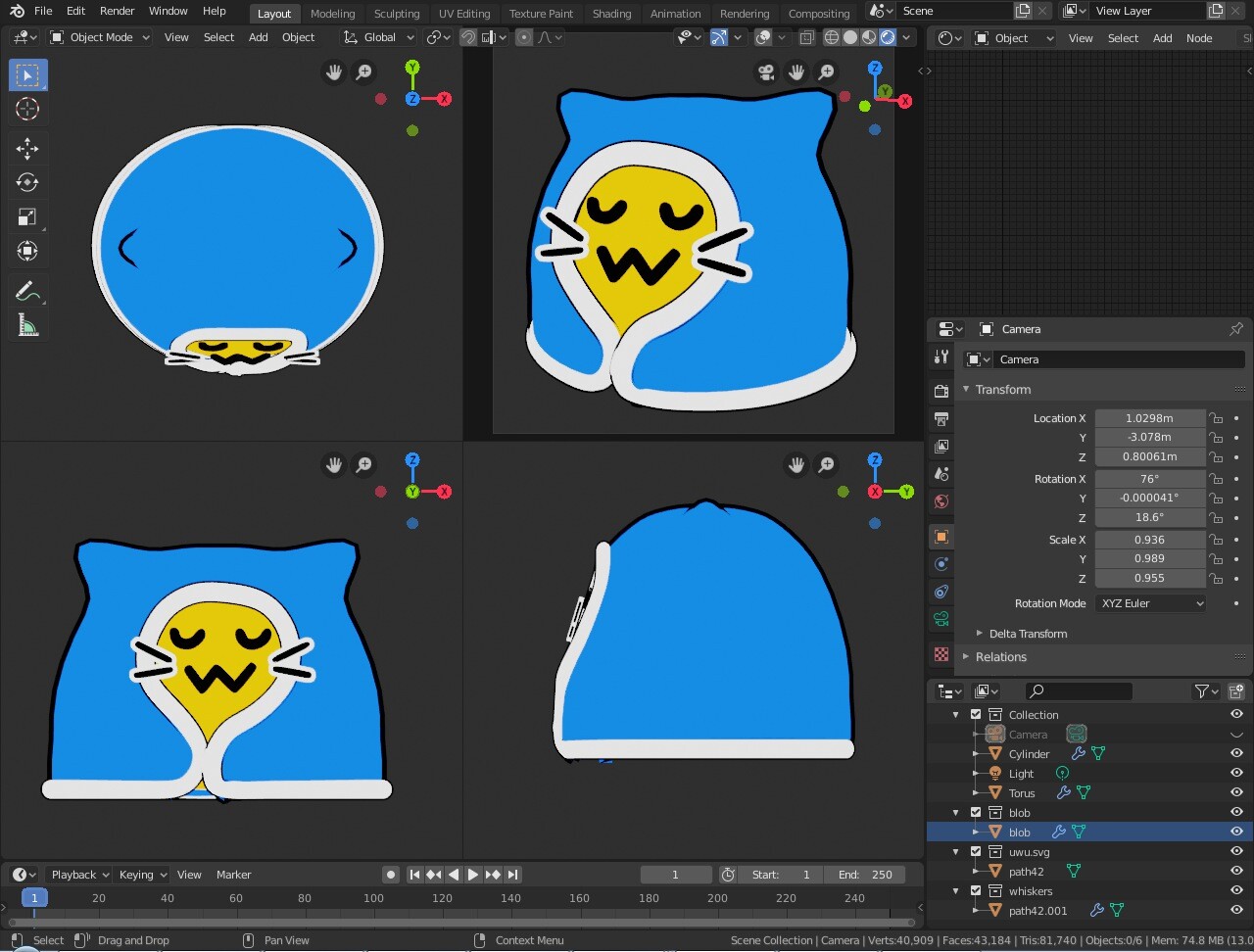Hide the blob object with eye icon
Screen dimensions: 1254x952
click(x=1236, y=832)
